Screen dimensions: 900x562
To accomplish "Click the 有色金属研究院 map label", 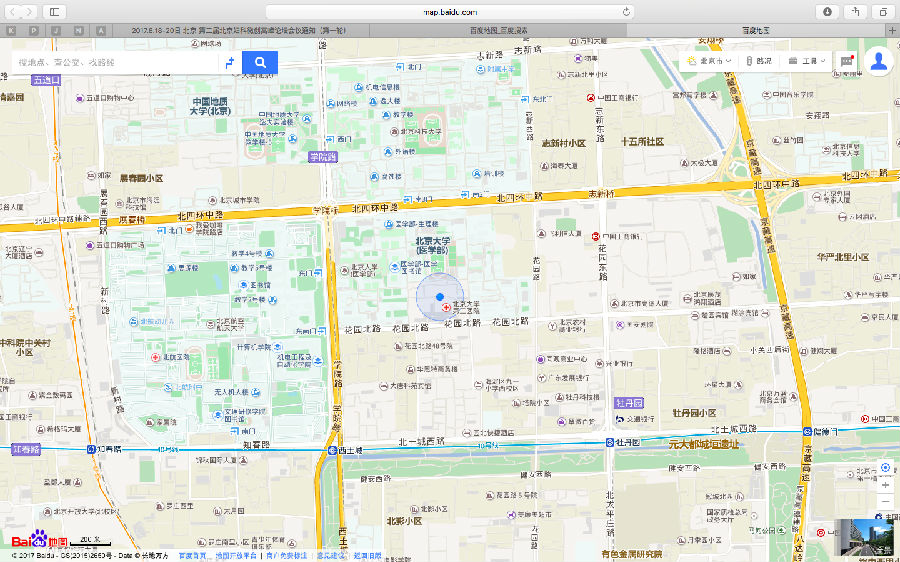I will point(631,554).
